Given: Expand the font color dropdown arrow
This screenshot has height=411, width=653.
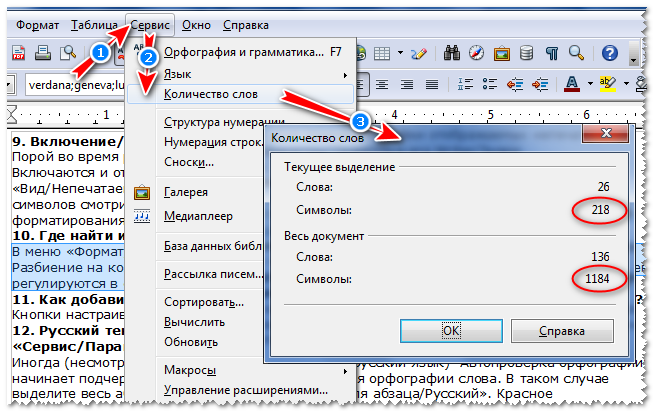Looking at the screenshot, I should [x=591, y=83].
